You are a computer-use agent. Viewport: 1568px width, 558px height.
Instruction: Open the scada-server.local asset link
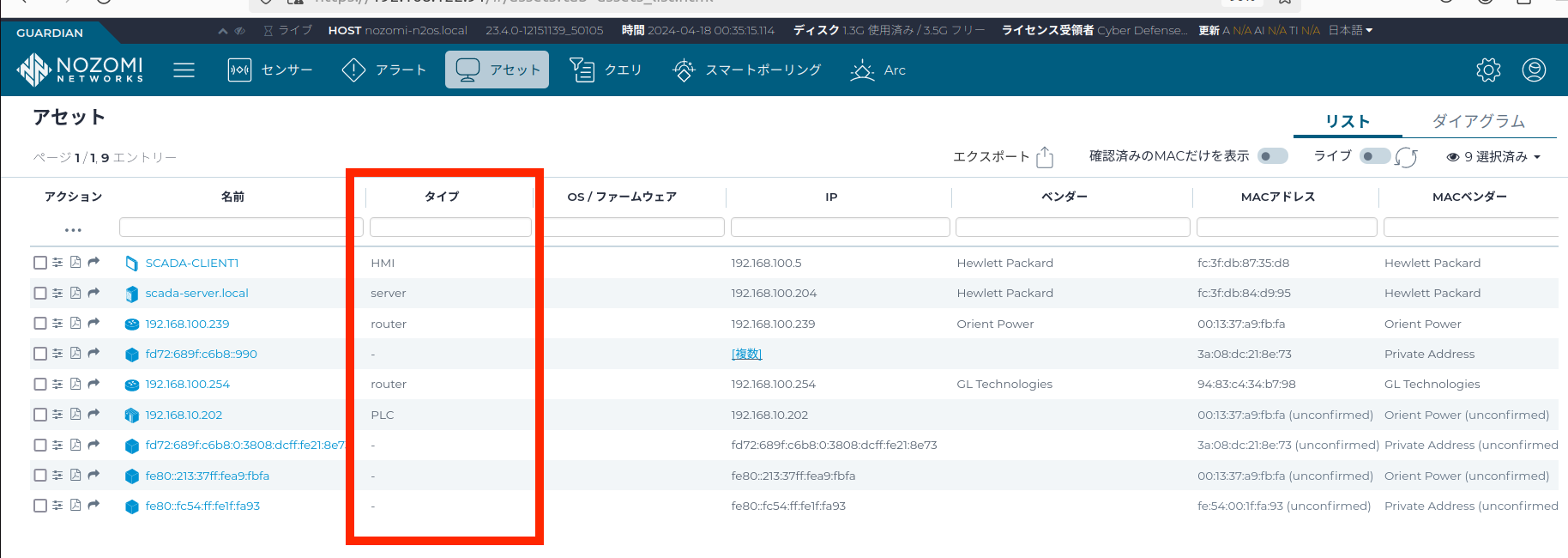click(196, 293)
